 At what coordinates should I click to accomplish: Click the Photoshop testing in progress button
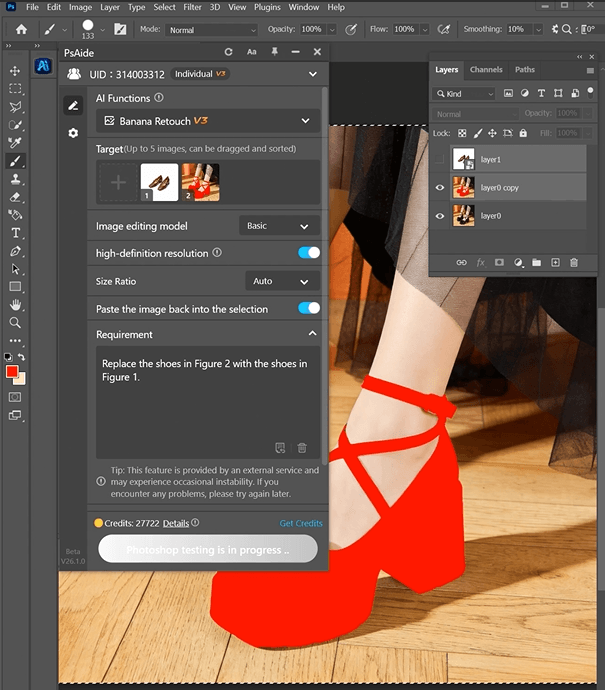point(208,549)
